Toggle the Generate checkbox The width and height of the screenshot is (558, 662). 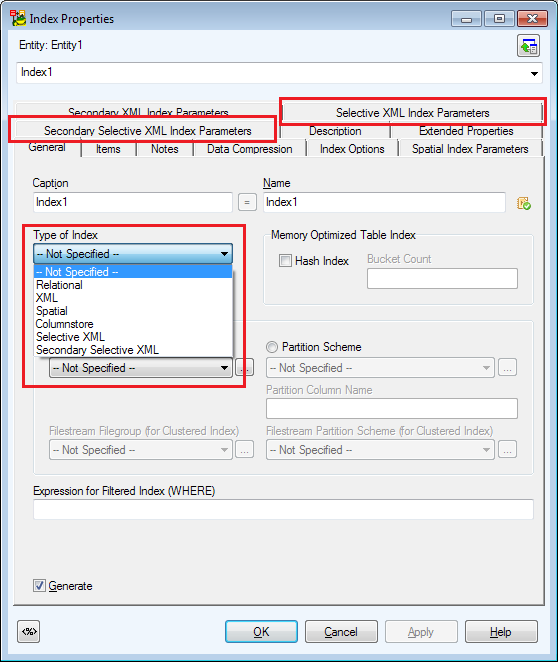pyautogui.click(x=39, y=586)
